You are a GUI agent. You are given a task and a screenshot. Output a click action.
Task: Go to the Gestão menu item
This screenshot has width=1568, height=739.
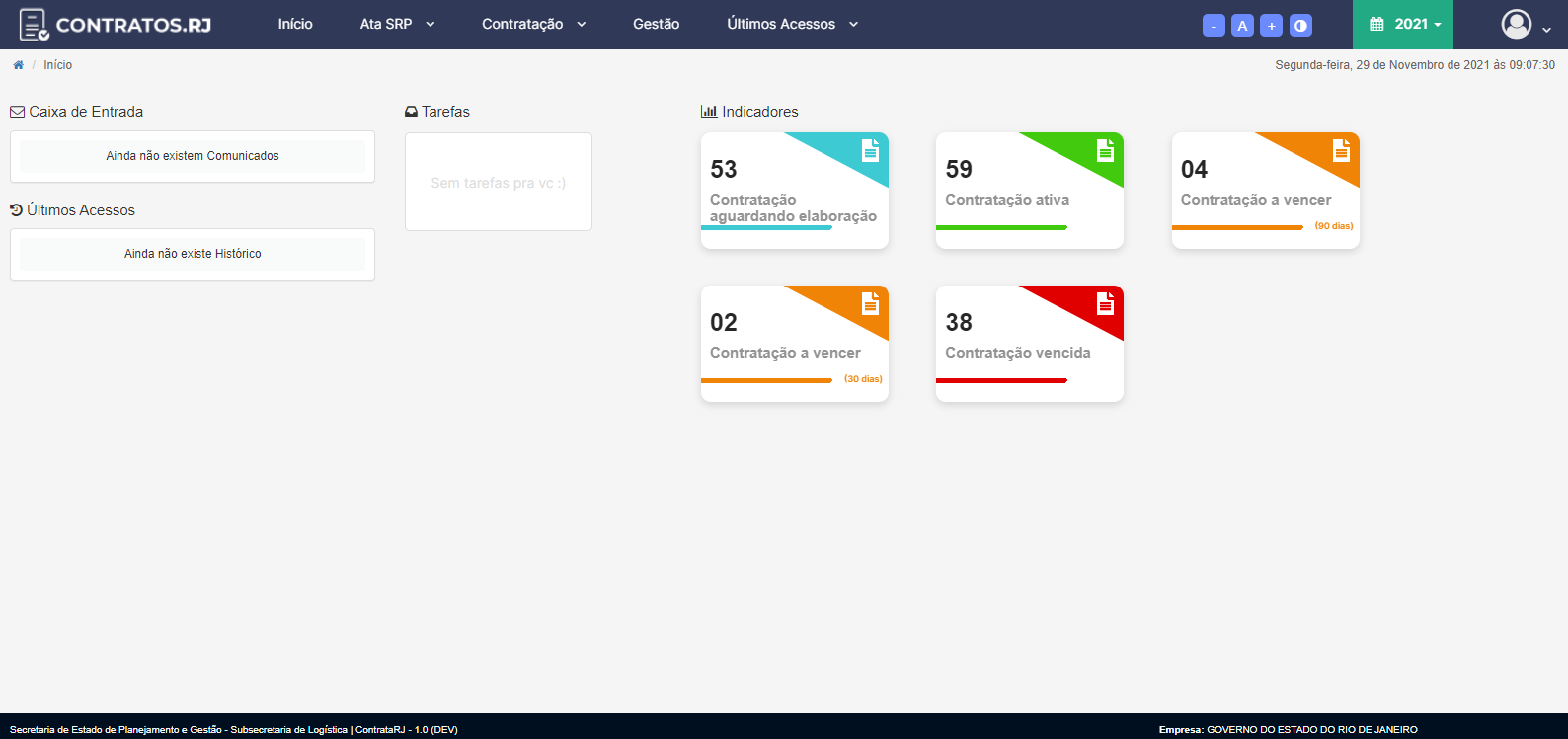point(656,24)
